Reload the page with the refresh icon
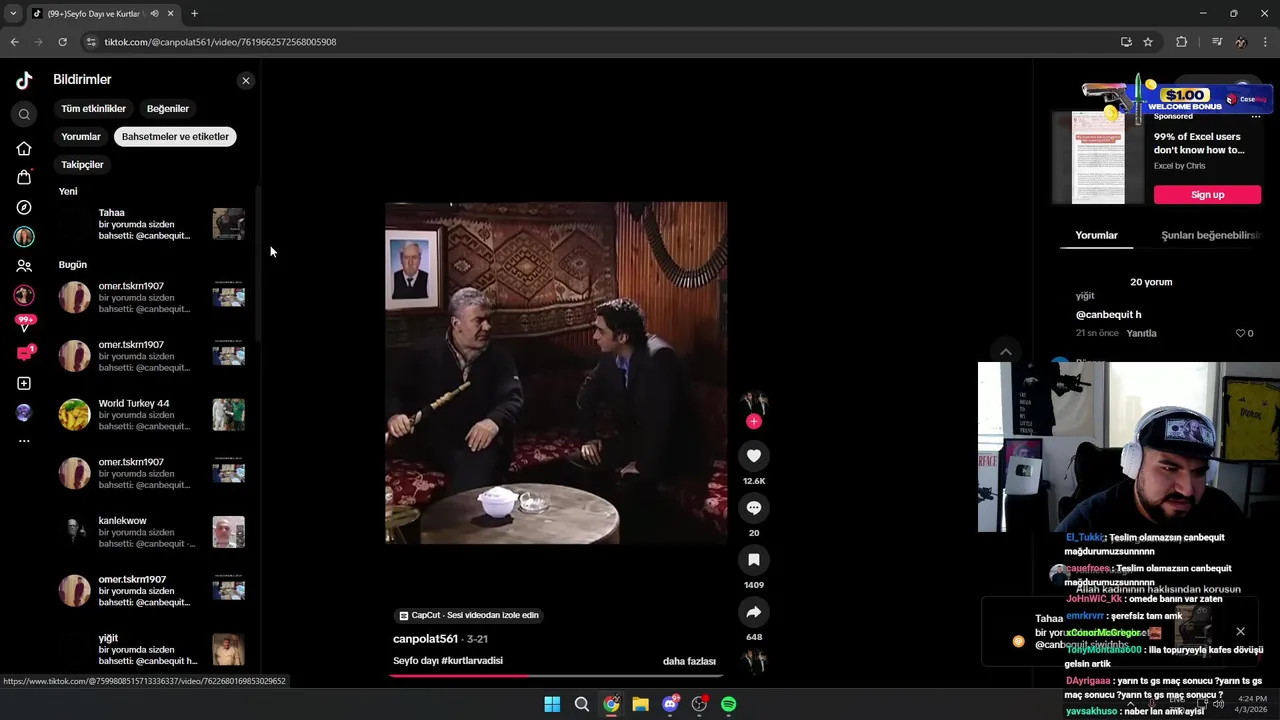This screenshot has height=720, width=1280. pyautogui.click(x=62, y=42)
